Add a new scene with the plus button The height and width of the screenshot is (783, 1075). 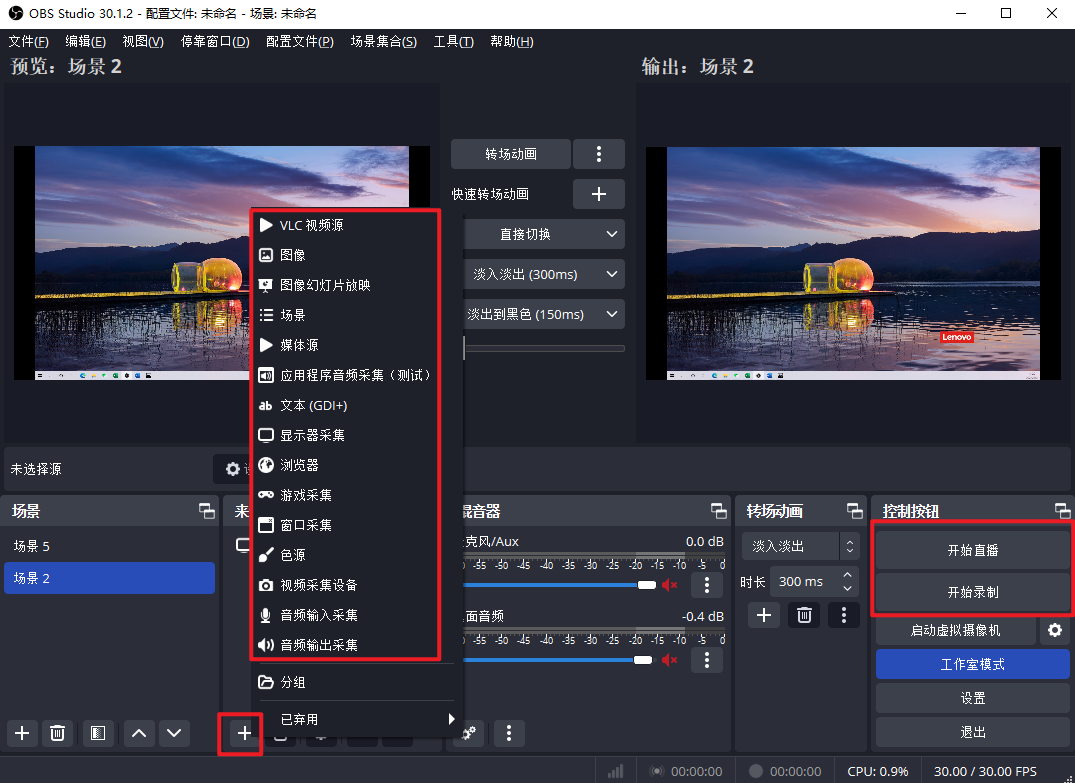23,733
